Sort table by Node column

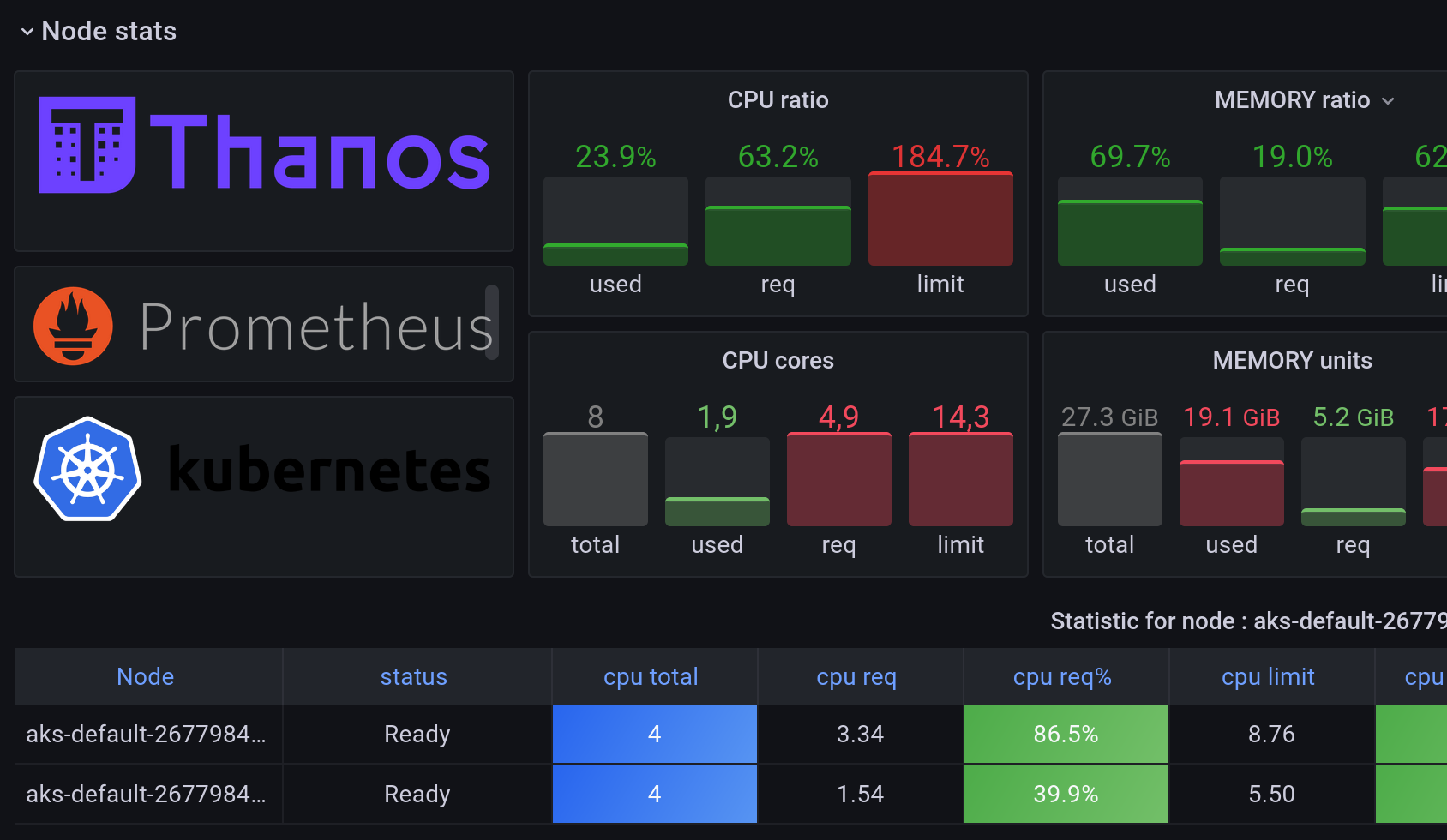tap(146, 676)
